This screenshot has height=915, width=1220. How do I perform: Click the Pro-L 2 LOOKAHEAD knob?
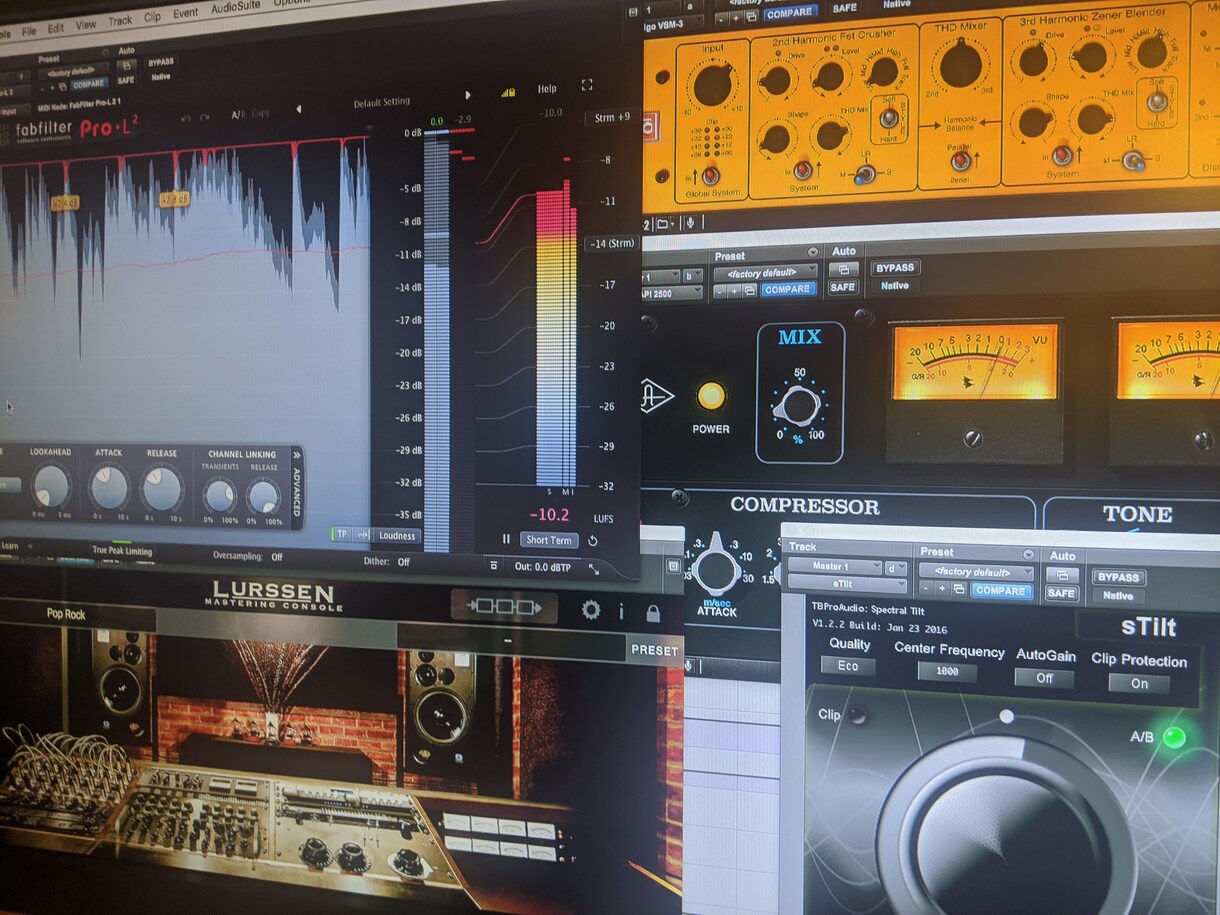(49, 486)
